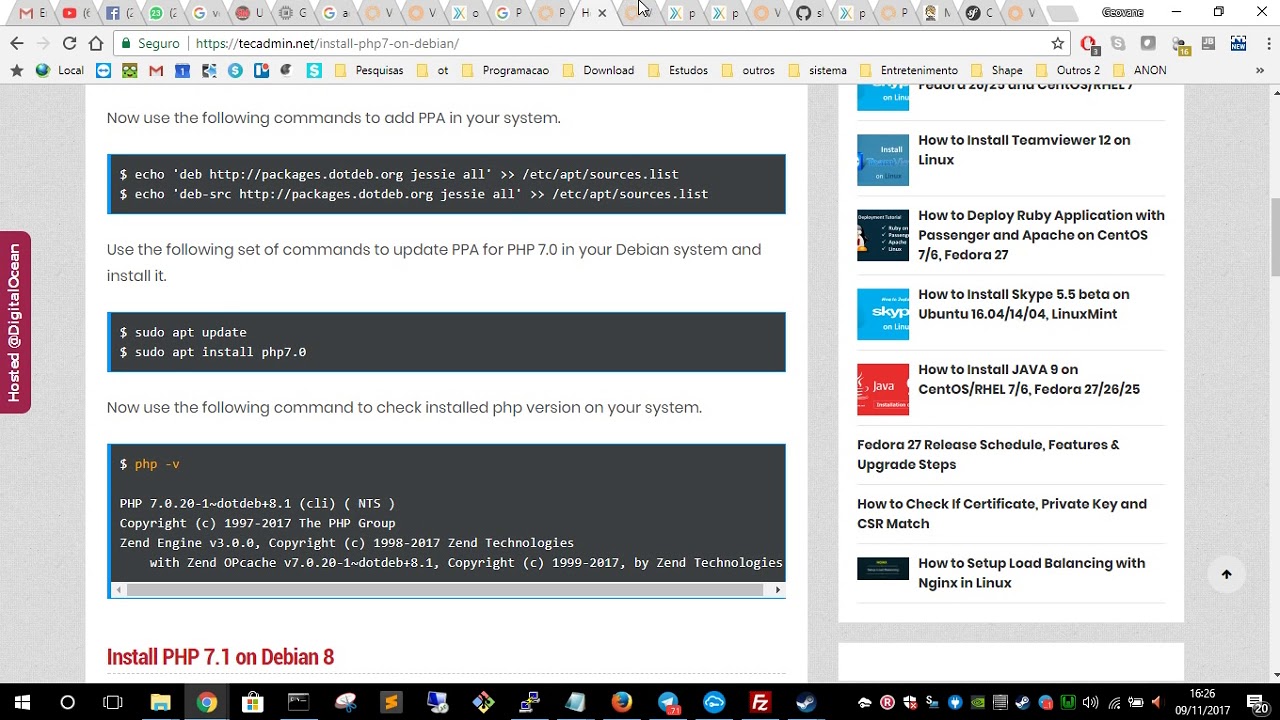The width and height of the screenshot is (1280, 720).
Task: Open Windows Start menu
Action: click(x=22, y=702)
